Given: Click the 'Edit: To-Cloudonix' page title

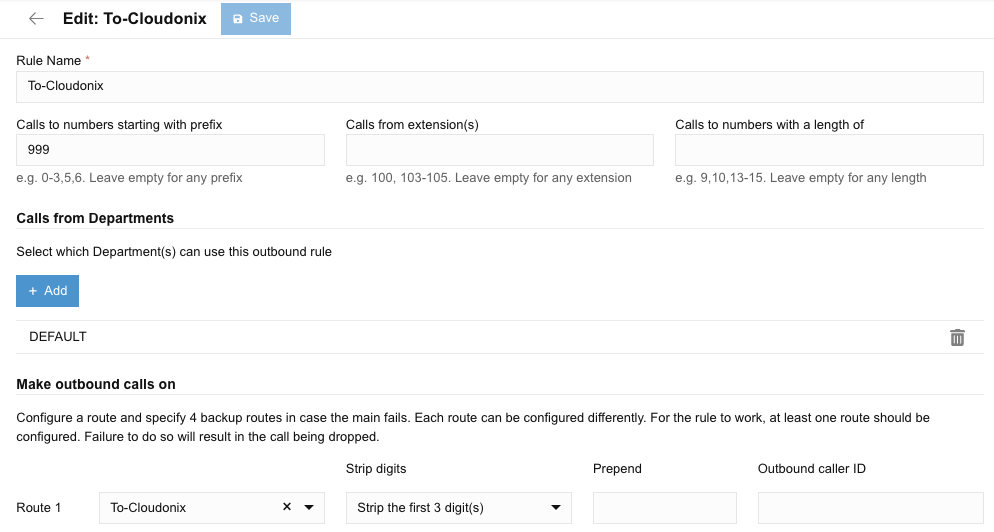Looking at the screenshot, I should [135, 19].
